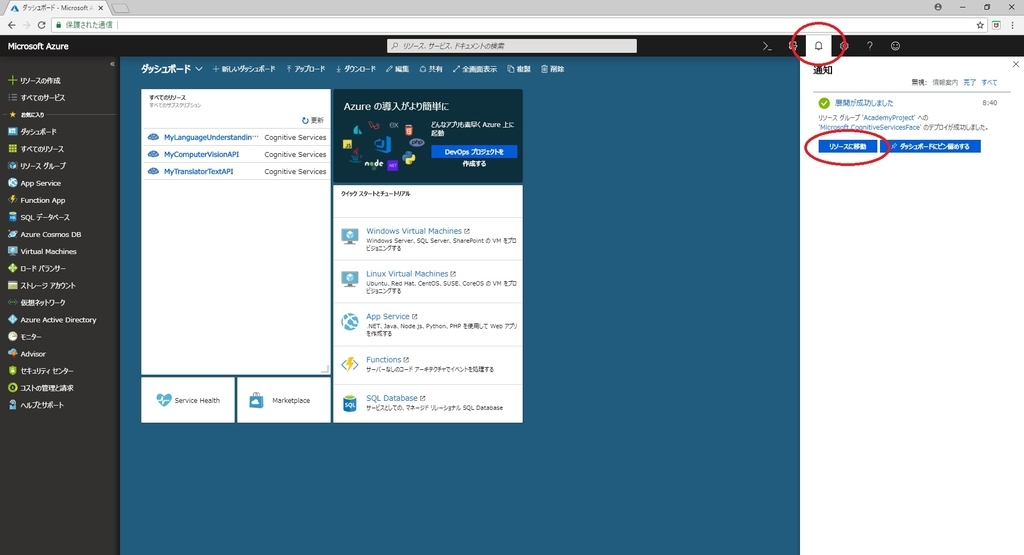Open the App Service quickstart link
1024x555 pixels.
[x=392, y=316]
